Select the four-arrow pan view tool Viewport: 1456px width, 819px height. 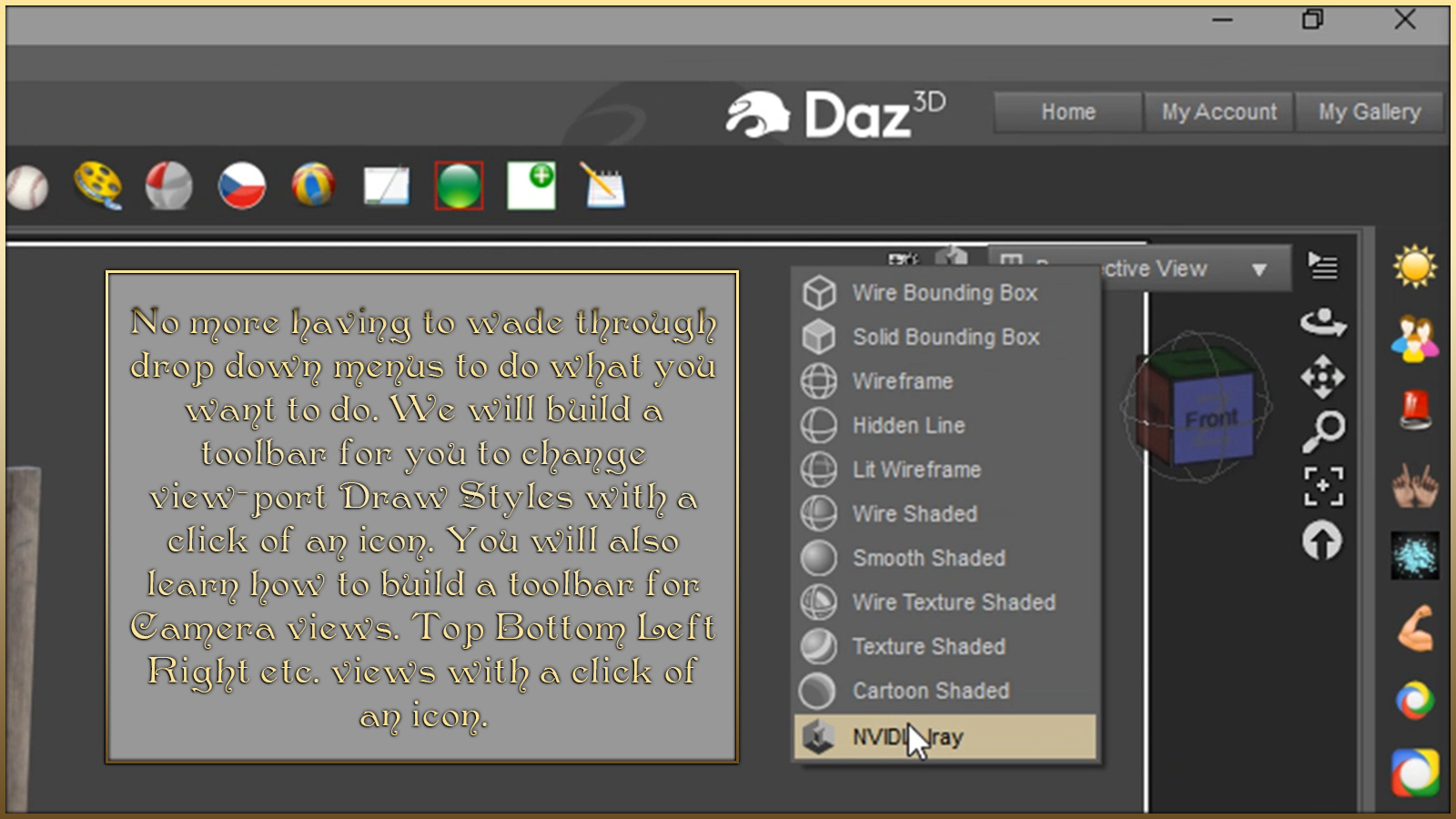(x=1323, y=377)
